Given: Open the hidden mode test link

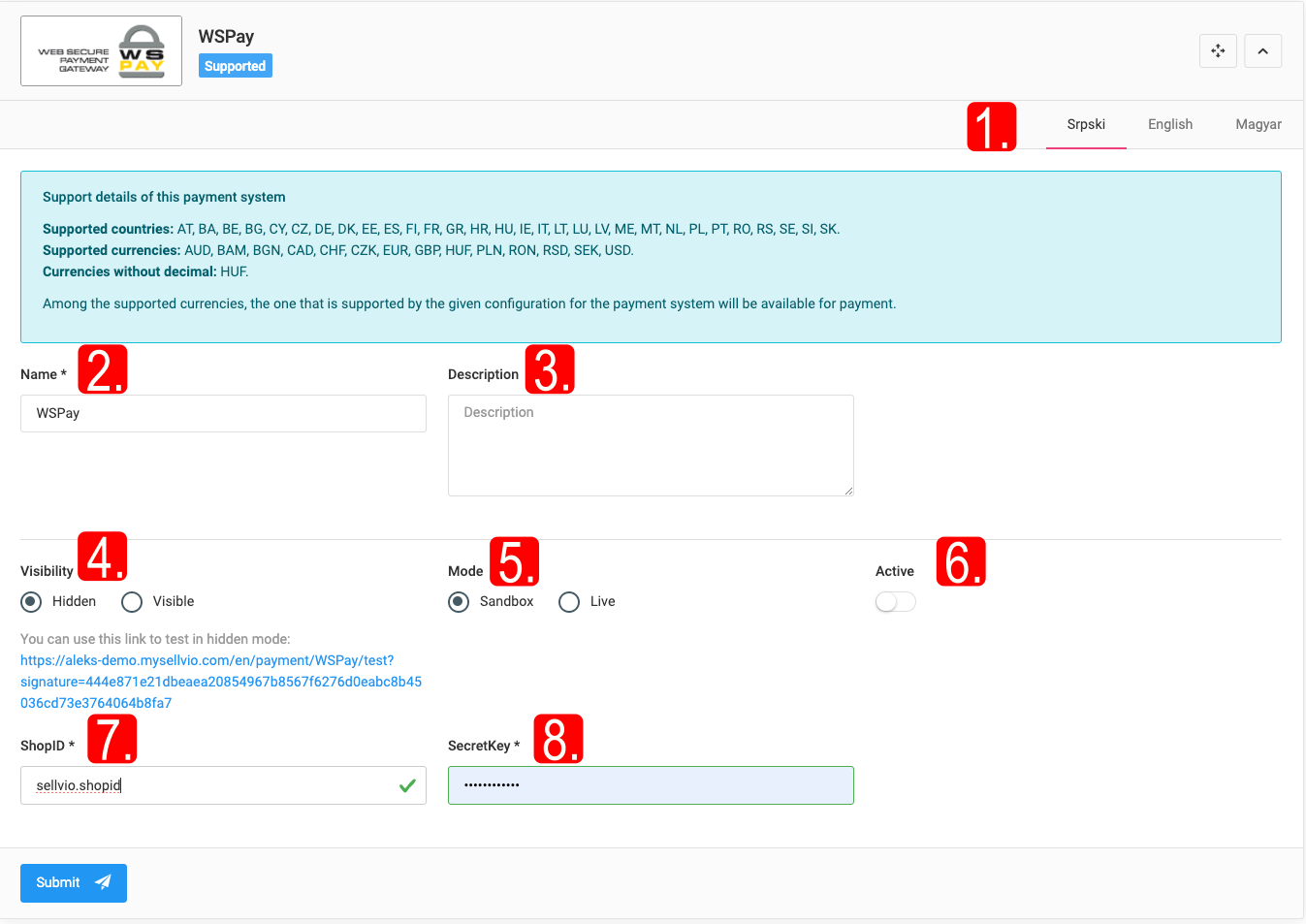Looking at the screenshot, I should [x=220, y=682].
